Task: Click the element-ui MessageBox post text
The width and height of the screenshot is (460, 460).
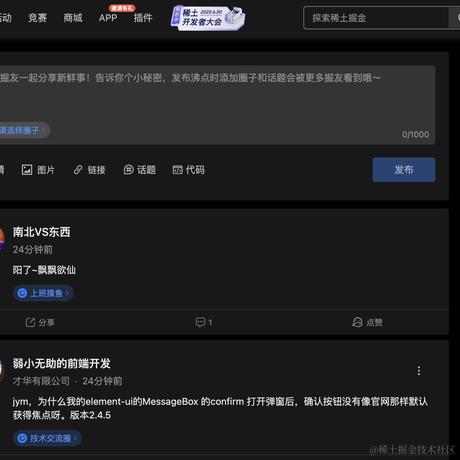Action: point(220,408)
